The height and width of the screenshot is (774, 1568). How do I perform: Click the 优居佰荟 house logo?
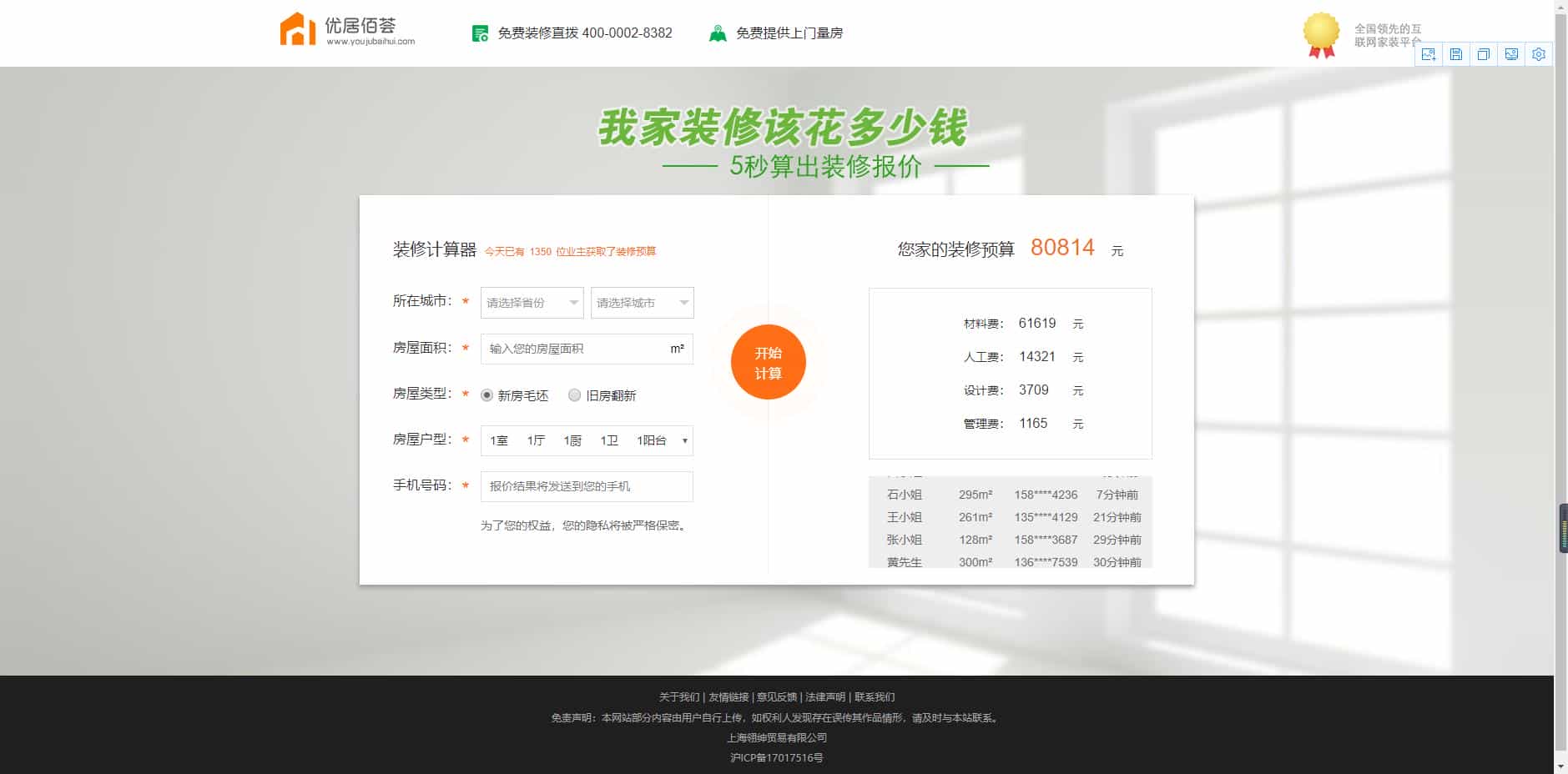[298, 29]
